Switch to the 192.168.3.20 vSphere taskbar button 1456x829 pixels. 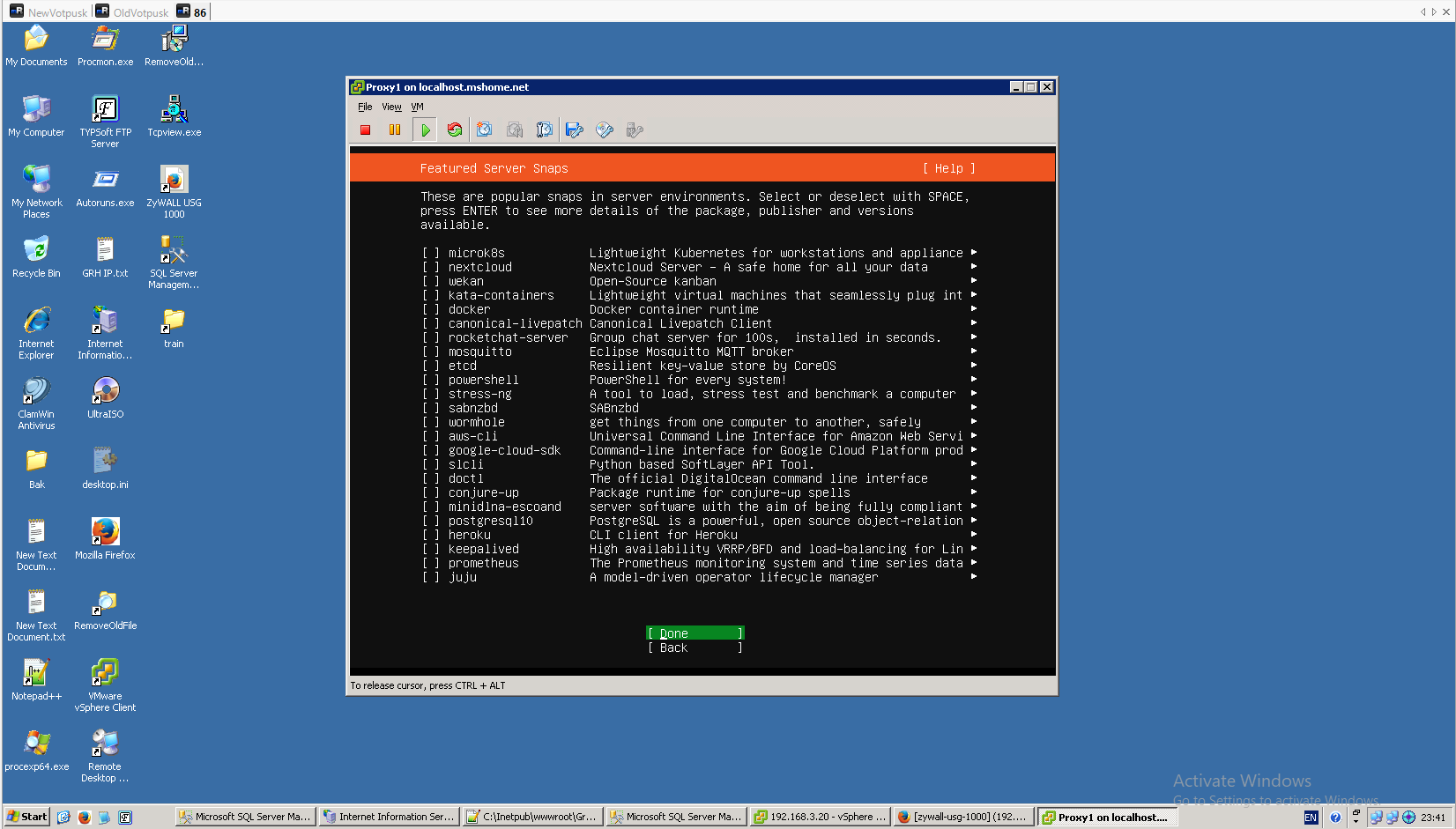[820, 817]
